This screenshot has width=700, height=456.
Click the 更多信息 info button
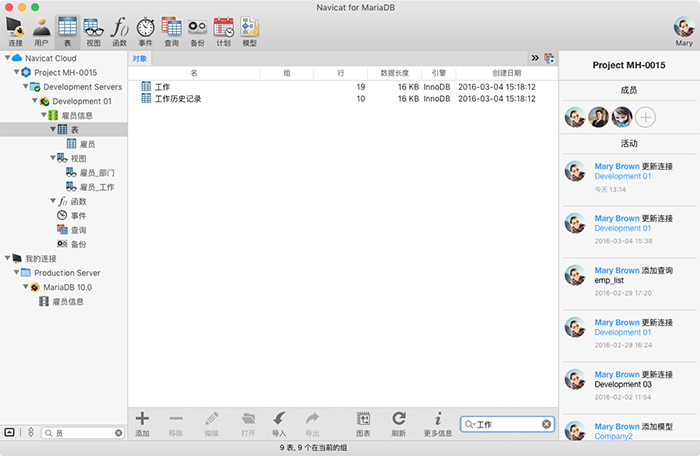point(438,424)
